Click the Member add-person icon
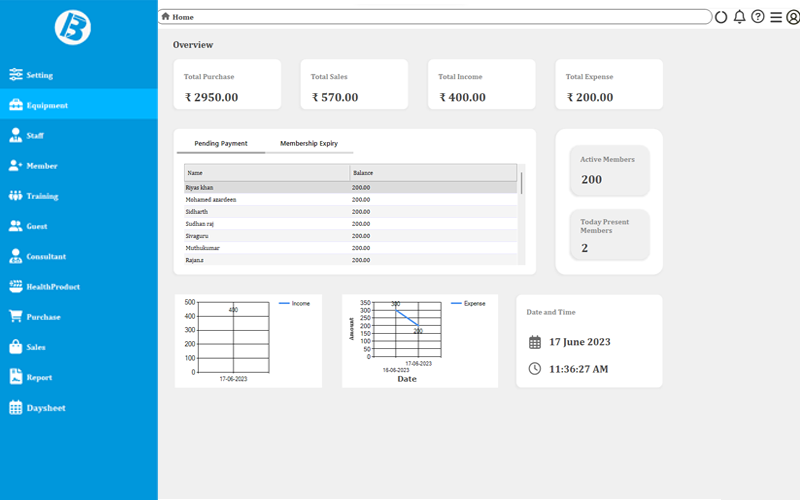 click(15, 165)
